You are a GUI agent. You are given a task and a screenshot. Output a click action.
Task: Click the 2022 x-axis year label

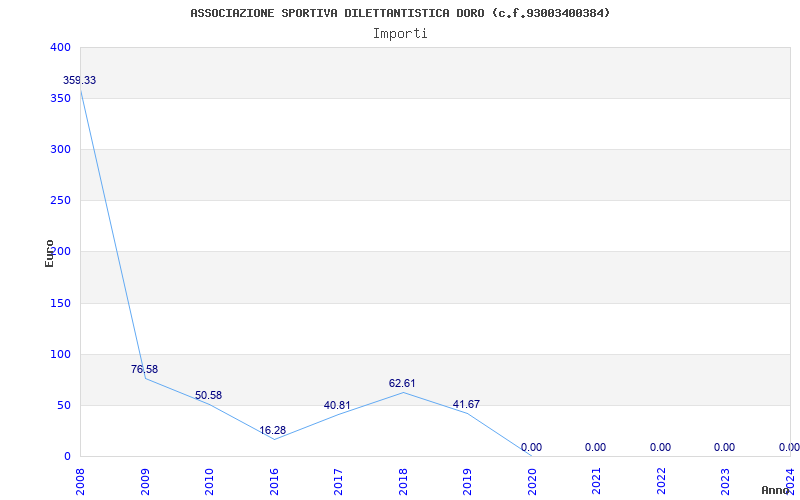coord(661,482)
